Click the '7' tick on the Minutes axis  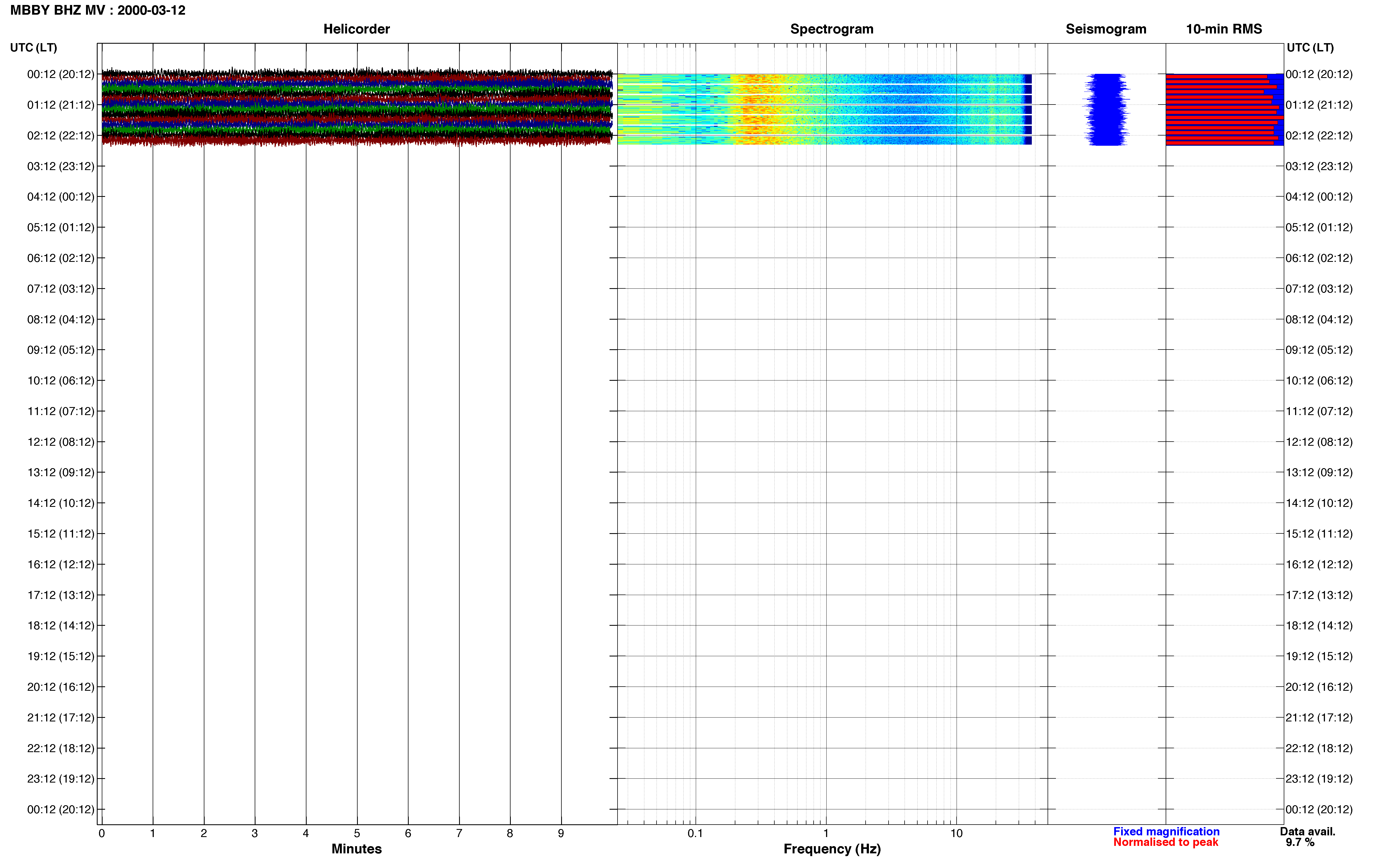point(459,833)
